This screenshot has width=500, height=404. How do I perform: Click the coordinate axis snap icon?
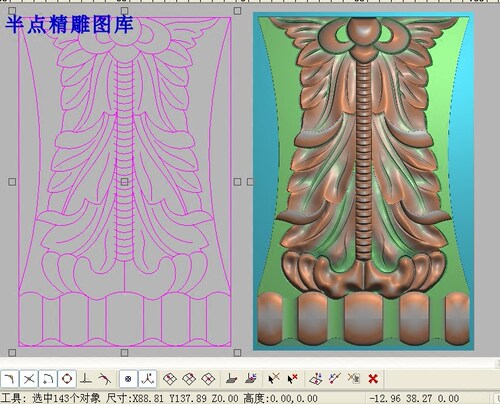point(147,379)
